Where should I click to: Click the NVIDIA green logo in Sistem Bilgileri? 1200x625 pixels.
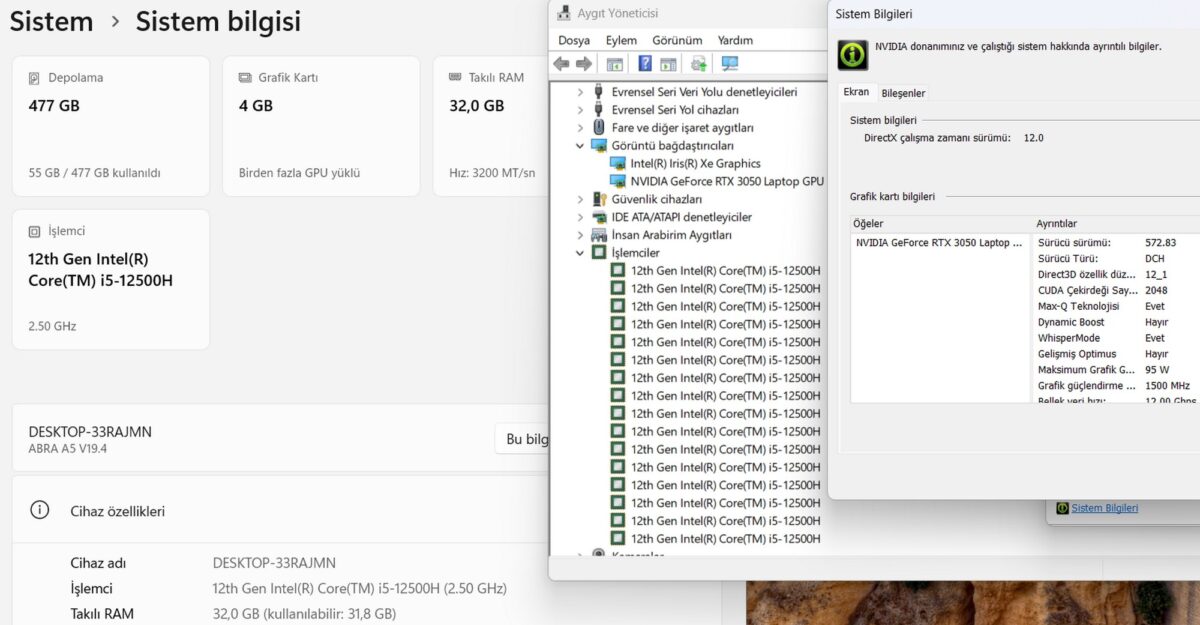pos(852,54)
